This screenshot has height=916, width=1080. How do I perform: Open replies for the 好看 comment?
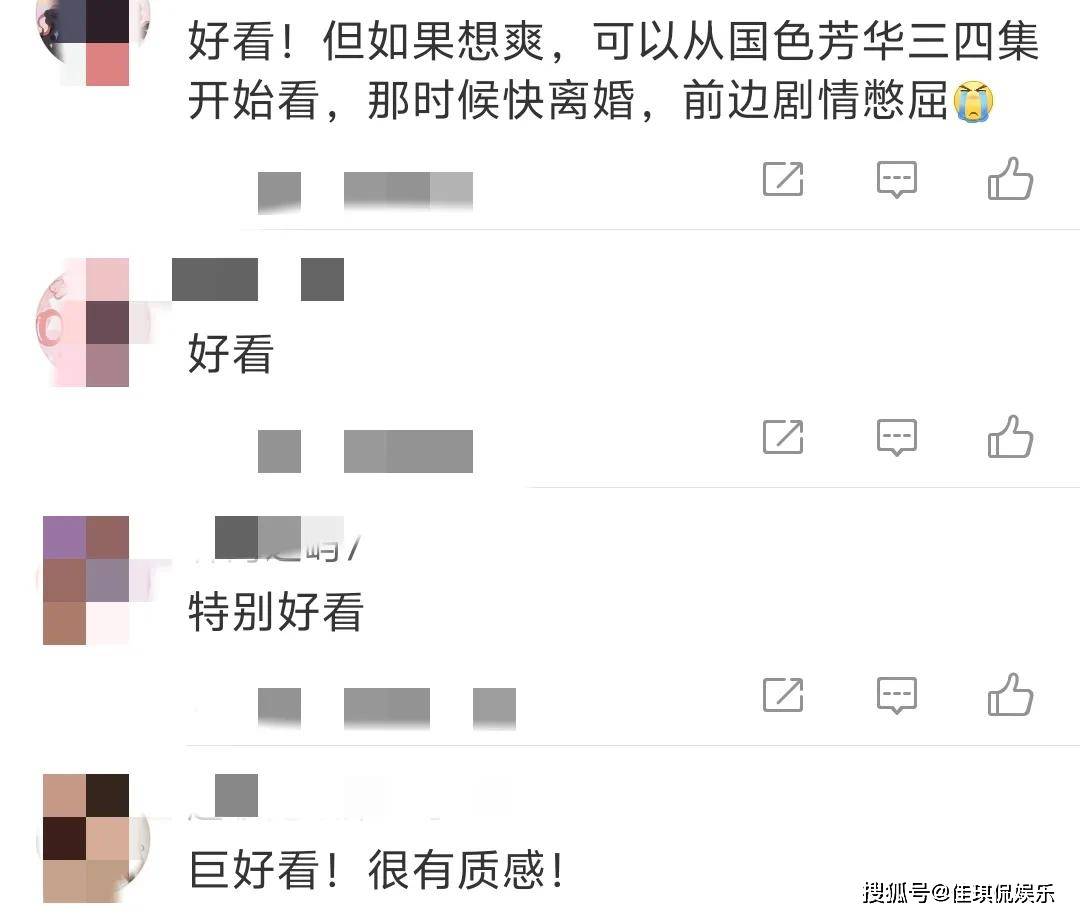point(897,437)
